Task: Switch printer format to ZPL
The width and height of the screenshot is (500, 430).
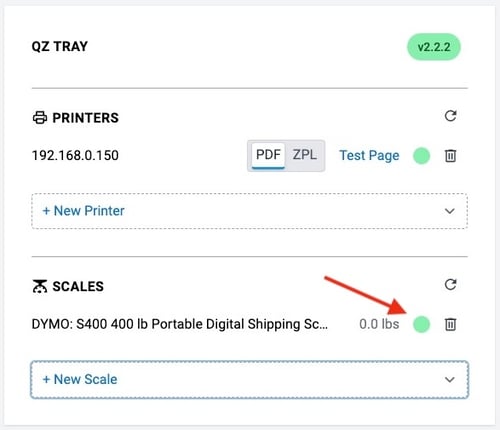Action: [305, 155]
